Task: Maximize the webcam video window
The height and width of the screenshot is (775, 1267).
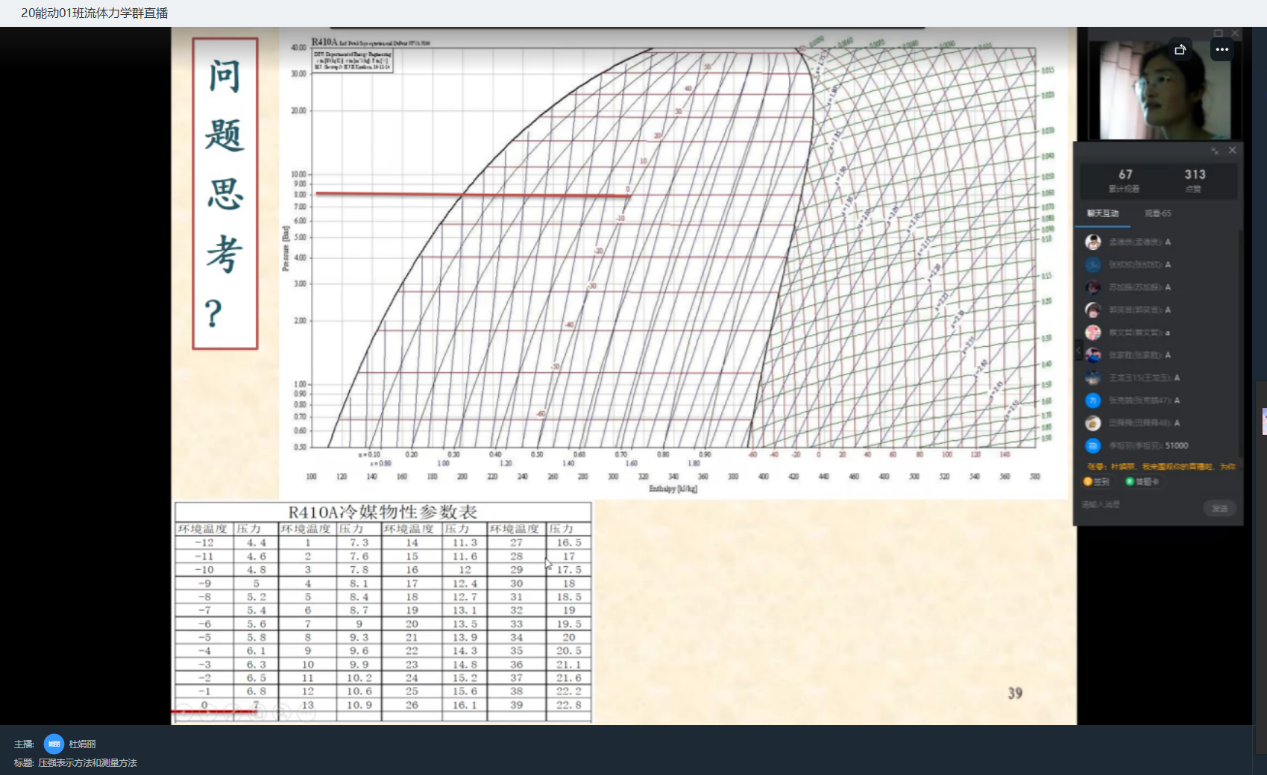Action: [1218, 33]
